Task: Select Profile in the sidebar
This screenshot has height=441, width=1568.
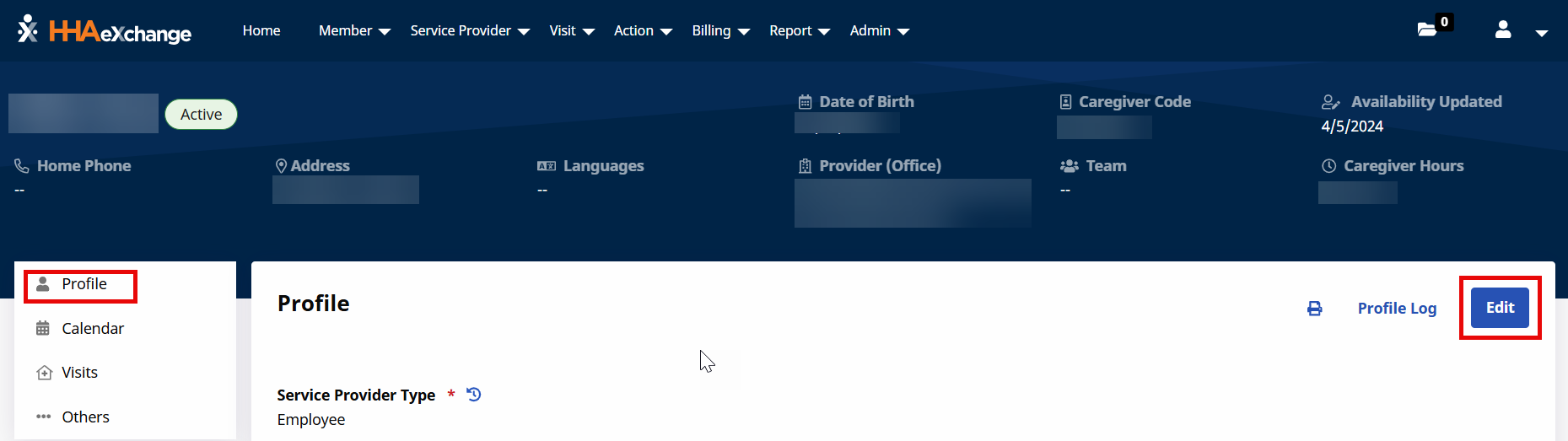Action: [x=84, y=284]
